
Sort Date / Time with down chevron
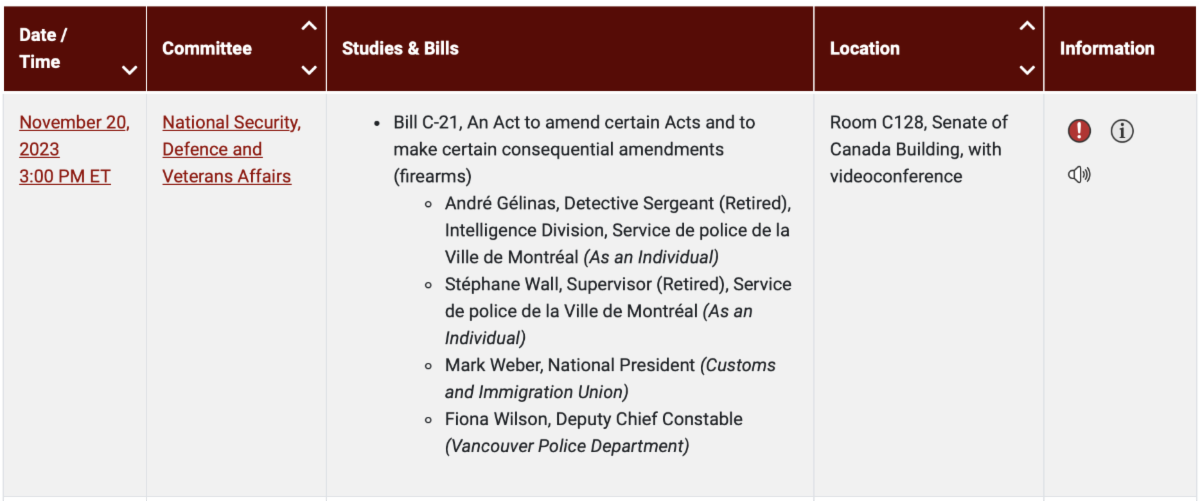[x=129, y=70]
